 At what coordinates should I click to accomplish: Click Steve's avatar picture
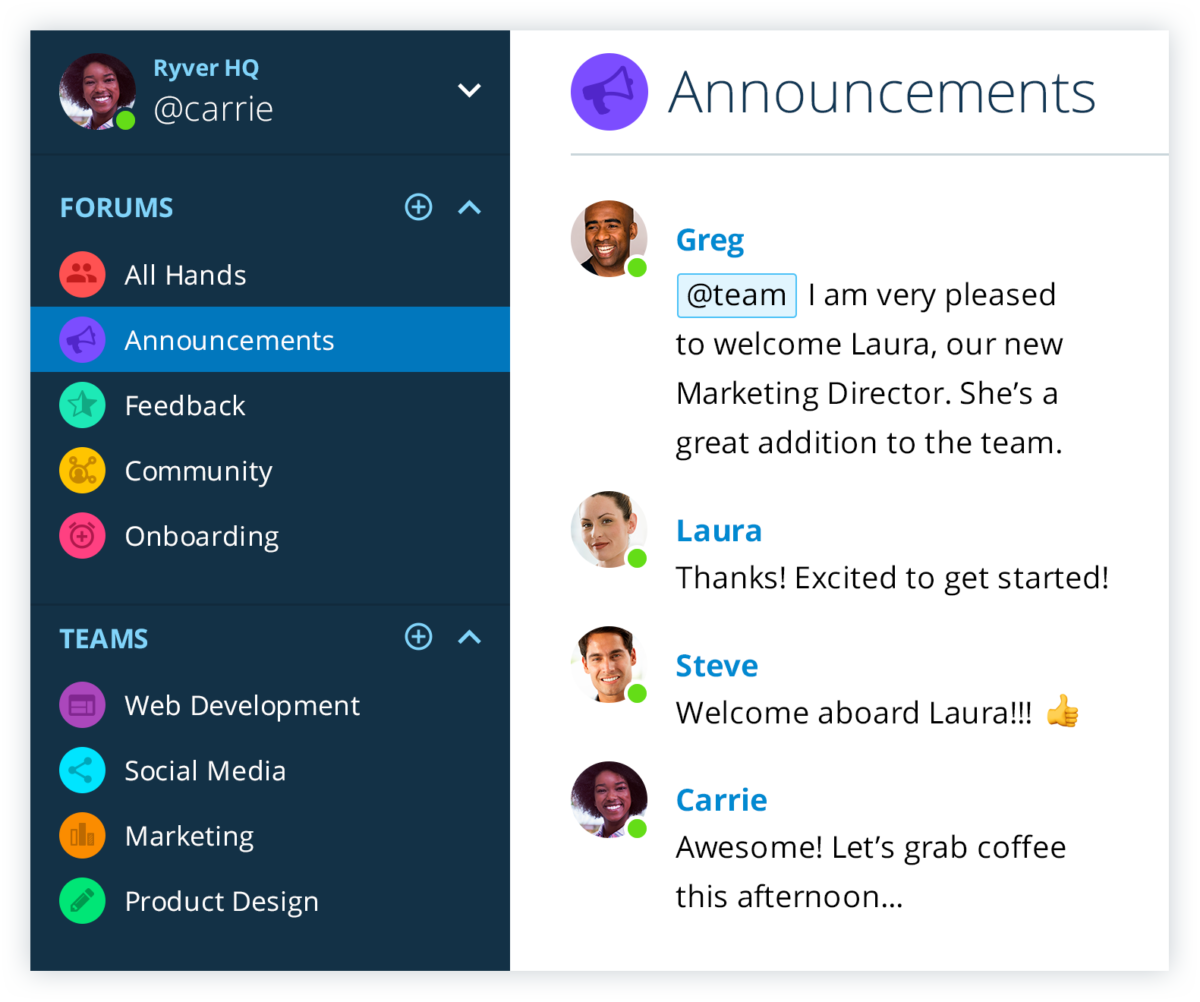tap(608, 664)
